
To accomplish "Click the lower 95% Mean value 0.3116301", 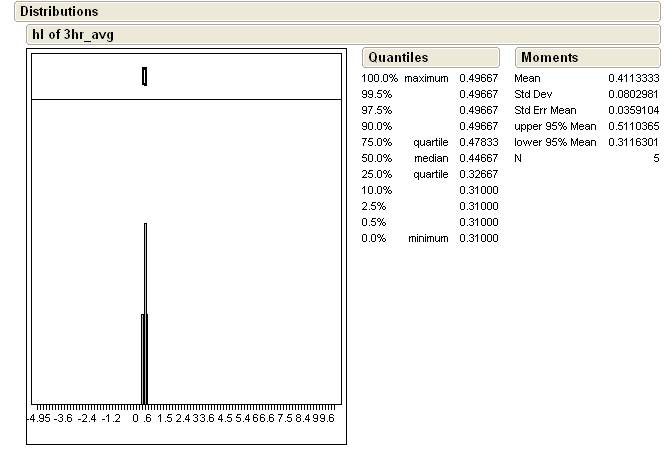I will click(634, 142).
